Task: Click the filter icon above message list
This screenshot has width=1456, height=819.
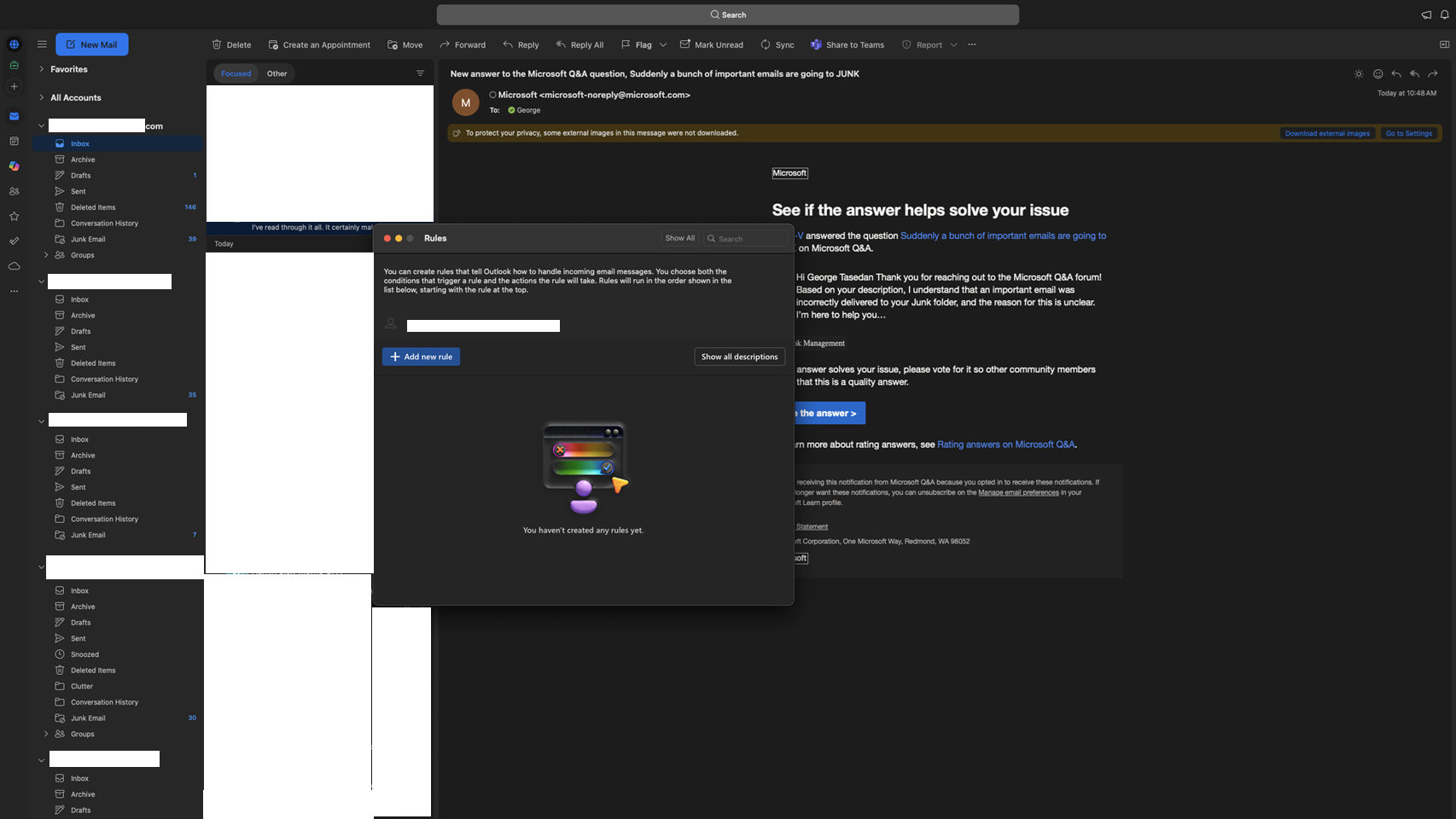Action: (420, 73)
